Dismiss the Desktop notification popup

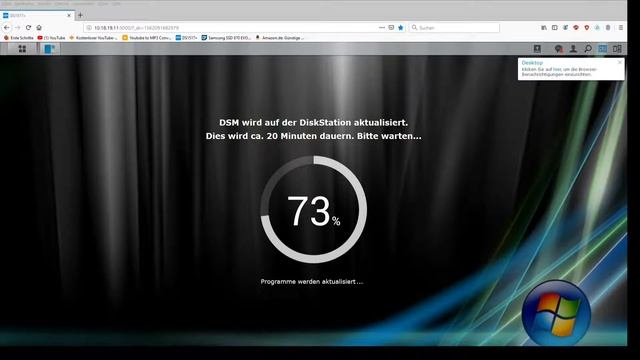pos(620,62)
